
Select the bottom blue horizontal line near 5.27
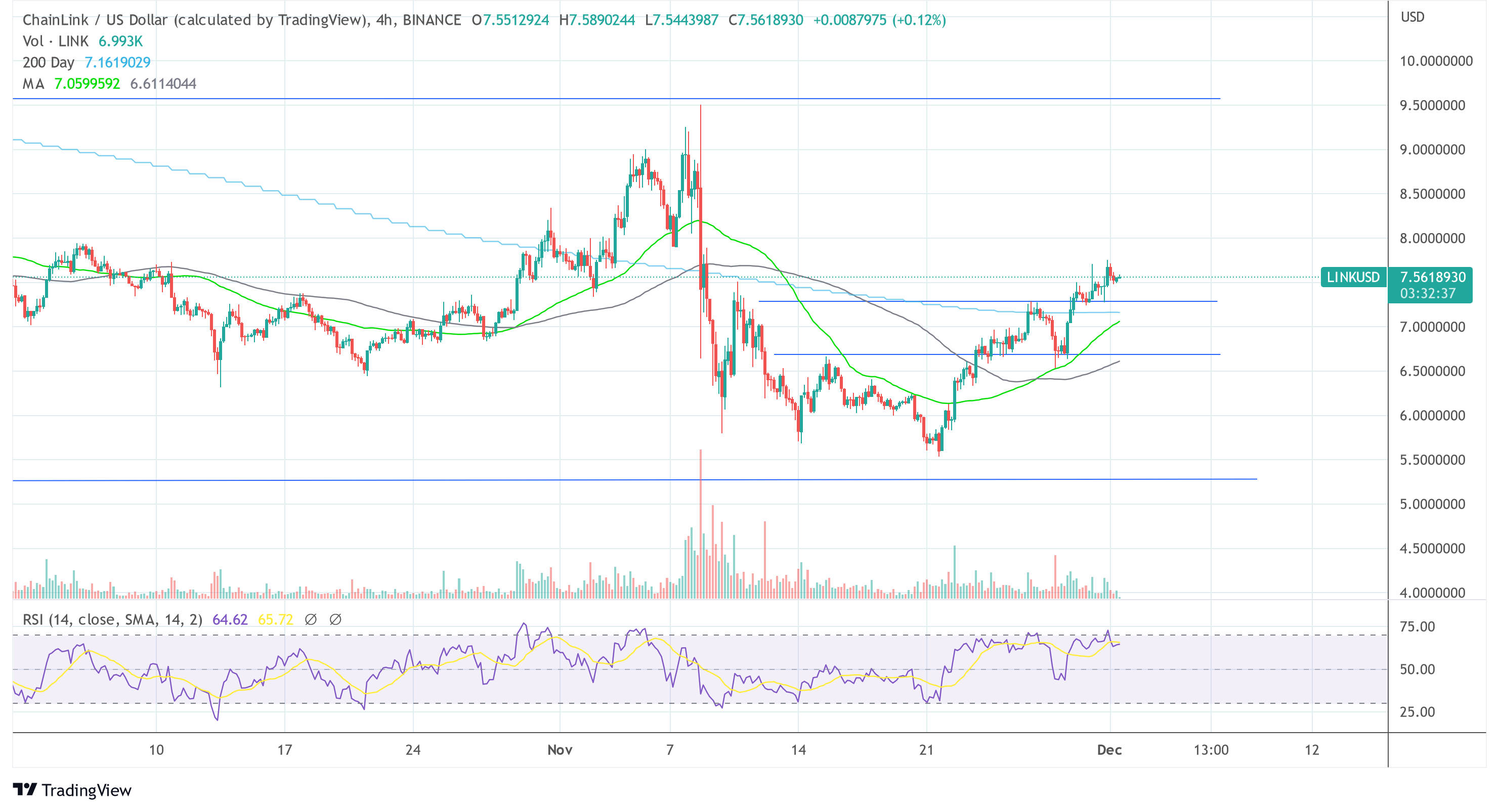pos(634,480)
